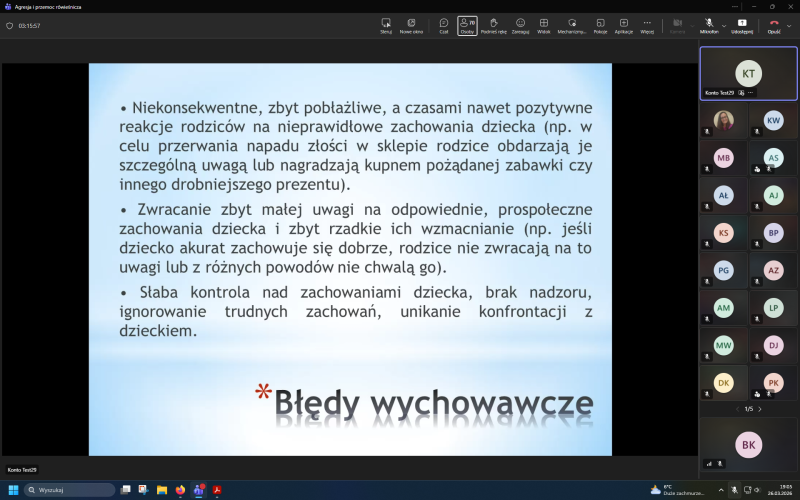The height and width of the screenshot is (500, 800).
Task: Open the Pokoje rooms option
Action: pyautogui.click(x=600, y=25)
